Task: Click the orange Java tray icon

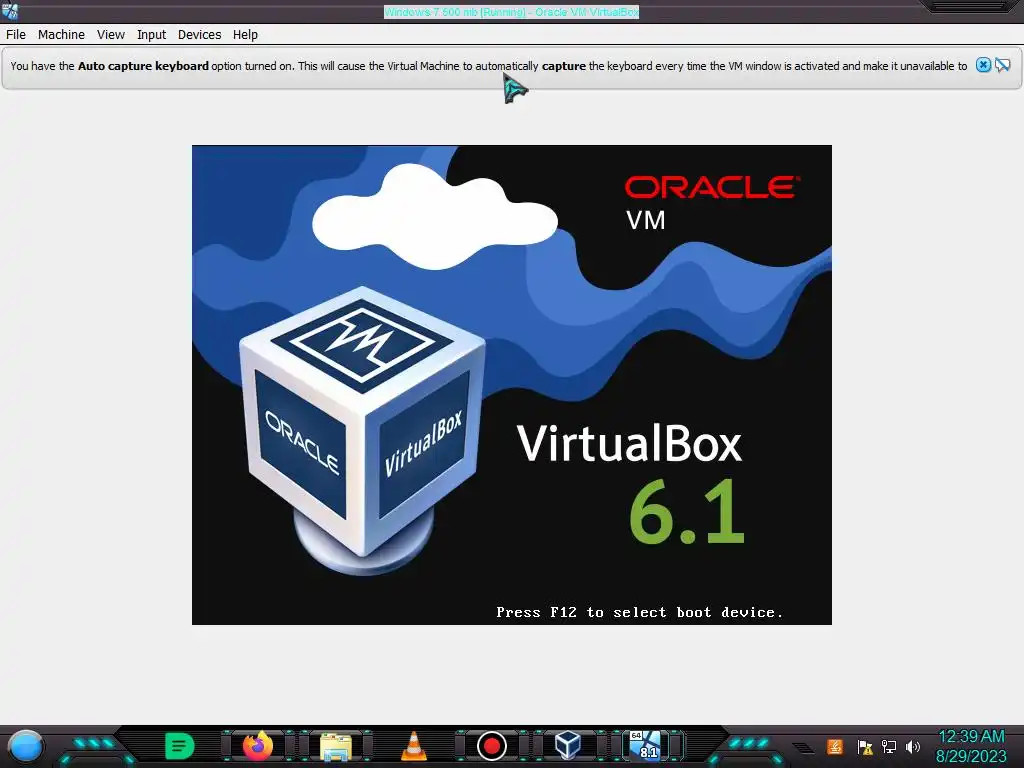Action: pos(835,746)
